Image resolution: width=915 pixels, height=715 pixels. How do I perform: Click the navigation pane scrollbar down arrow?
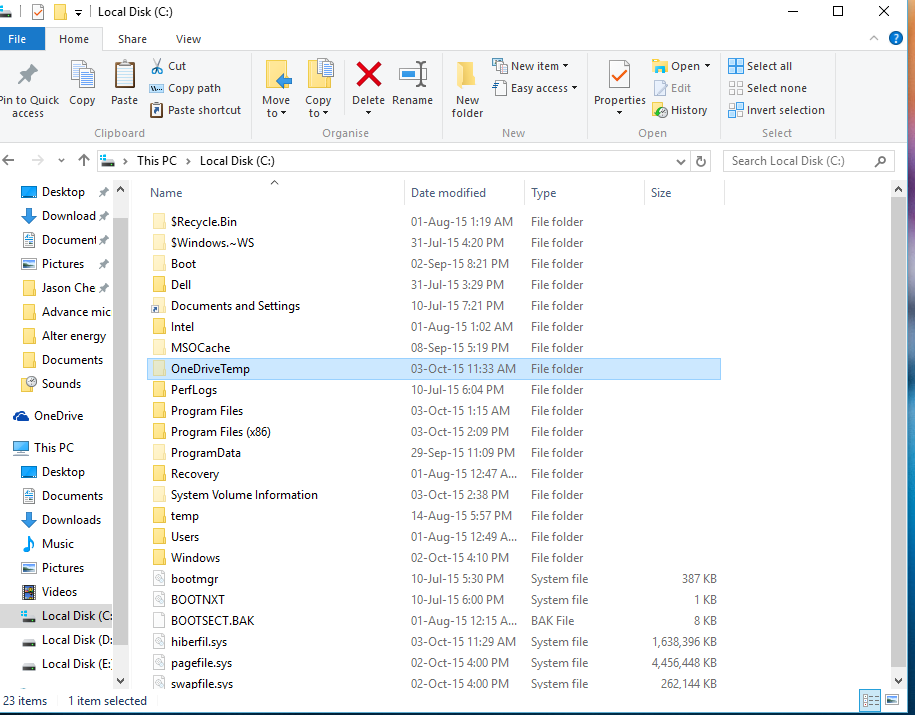[x=120, y=681]
